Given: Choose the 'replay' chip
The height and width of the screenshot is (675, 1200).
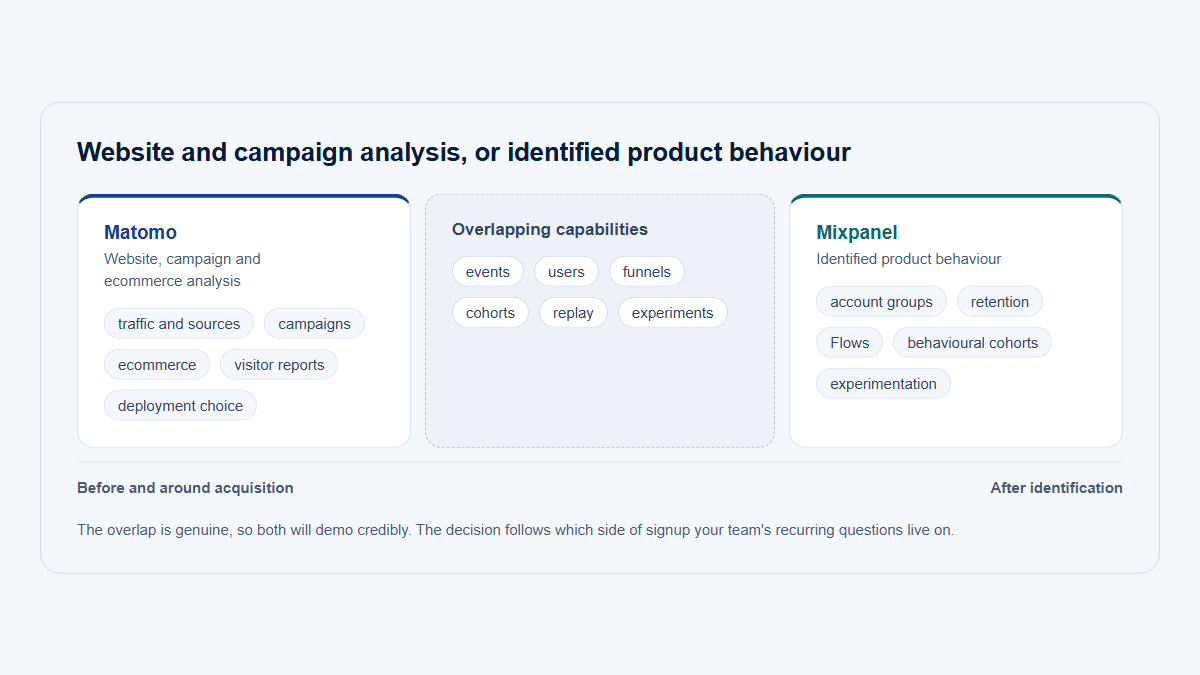Looking at the screenshot, I should click(x=573, y=313).
